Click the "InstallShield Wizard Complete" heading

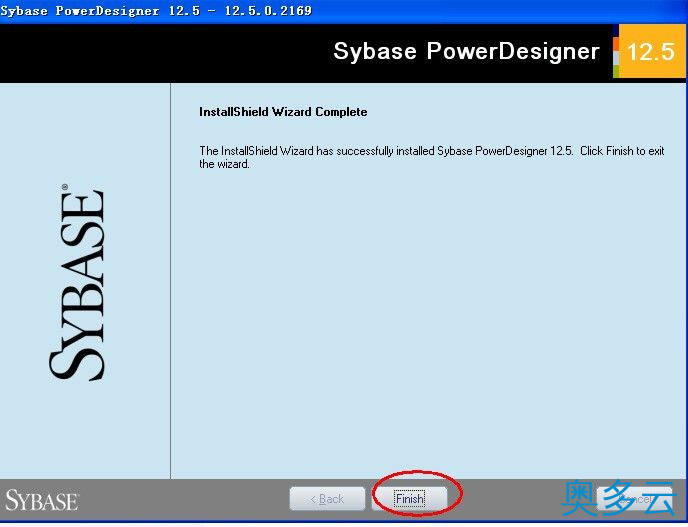283,112
